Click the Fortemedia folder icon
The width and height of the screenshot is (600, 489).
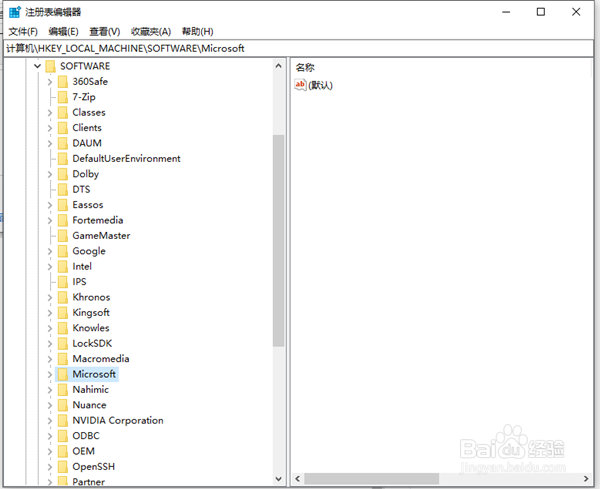63,220
